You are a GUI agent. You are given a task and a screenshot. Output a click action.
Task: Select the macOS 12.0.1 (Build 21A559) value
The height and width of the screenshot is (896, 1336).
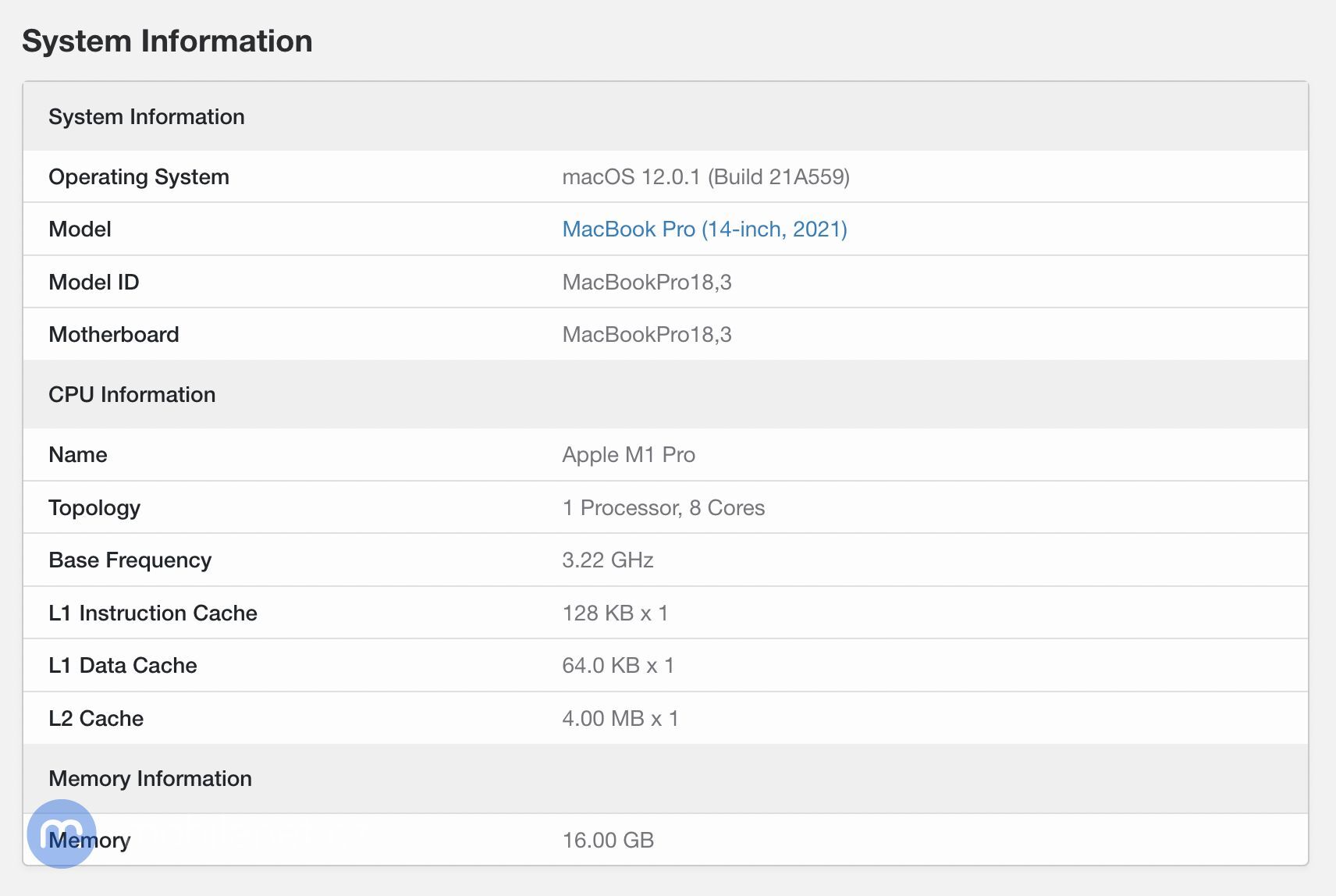coord(707,176)
